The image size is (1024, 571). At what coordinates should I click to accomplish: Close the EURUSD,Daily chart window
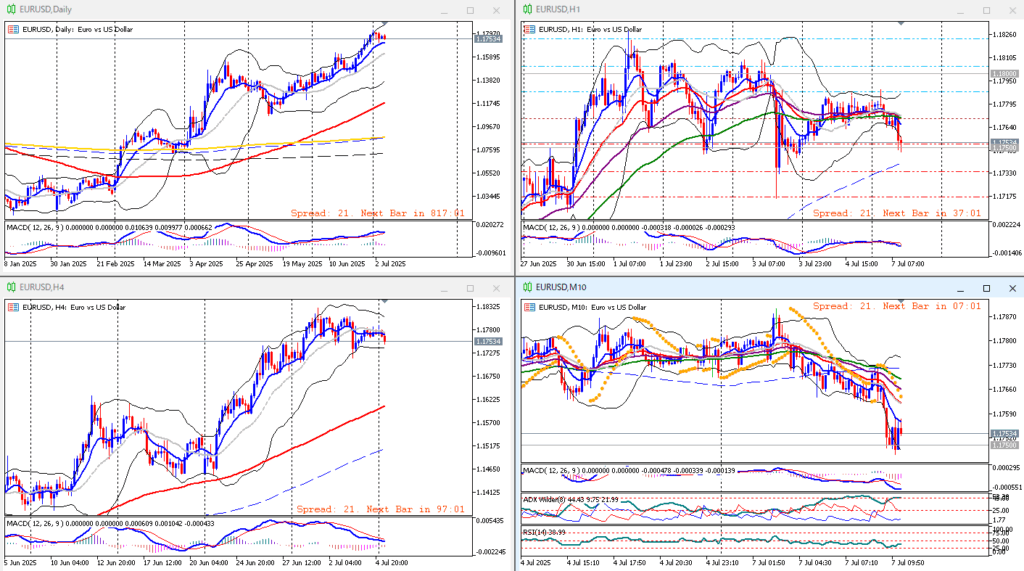[x=496, y=10]
